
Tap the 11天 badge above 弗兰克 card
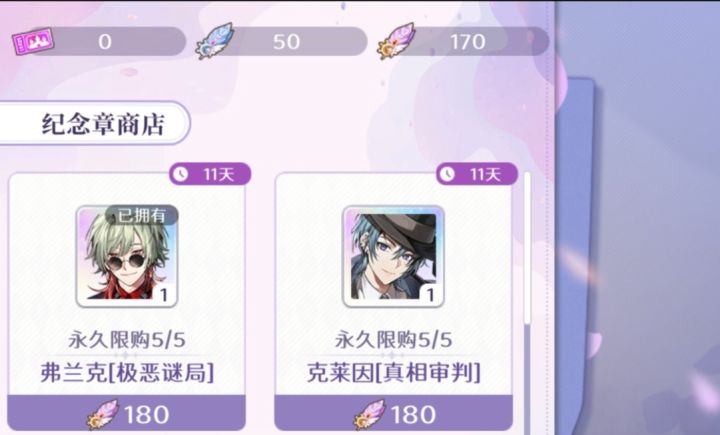coord(210,174)
